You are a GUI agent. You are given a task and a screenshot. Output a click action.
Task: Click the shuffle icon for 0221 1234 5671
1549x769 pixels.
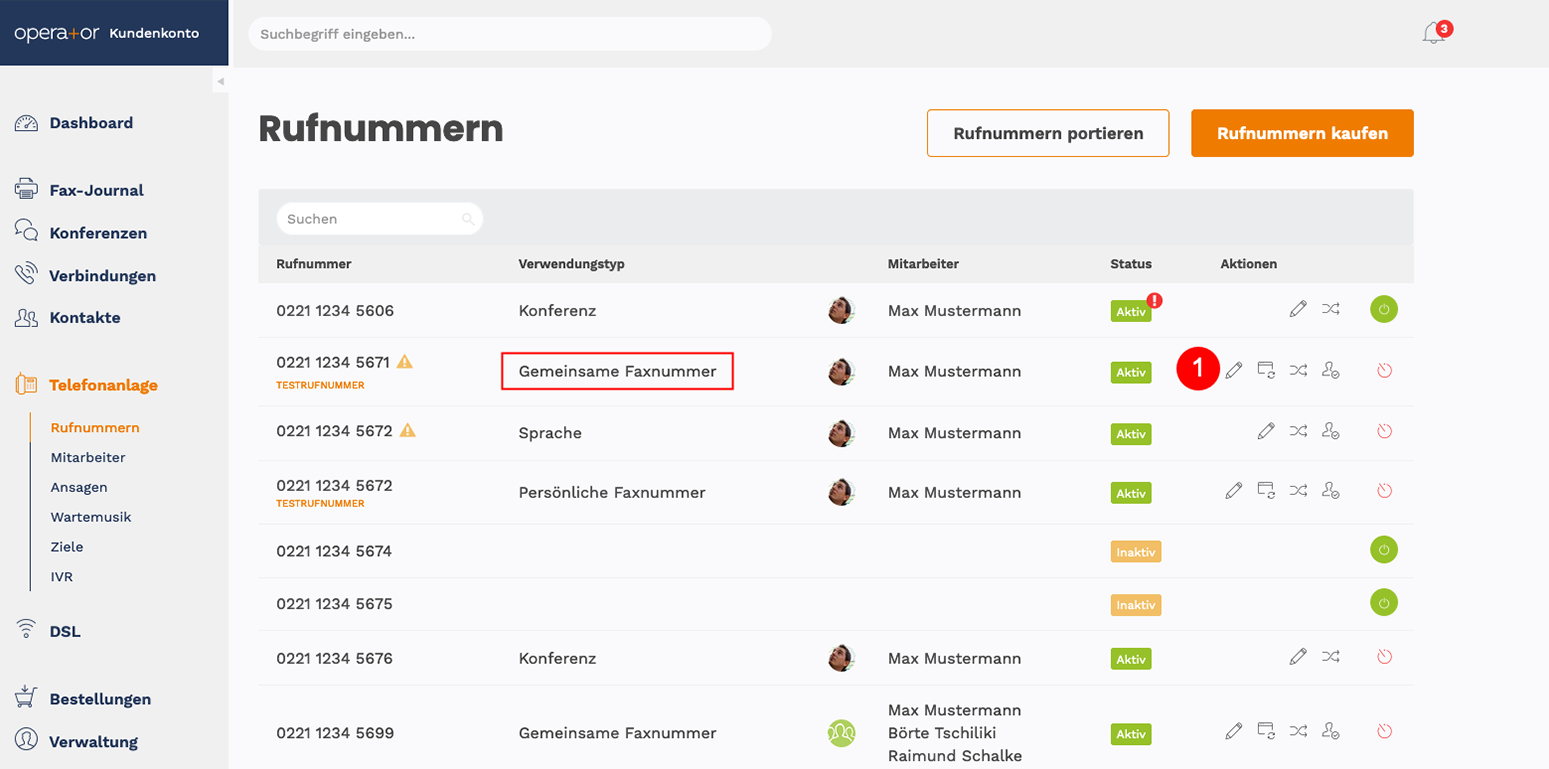(1298, 371)
